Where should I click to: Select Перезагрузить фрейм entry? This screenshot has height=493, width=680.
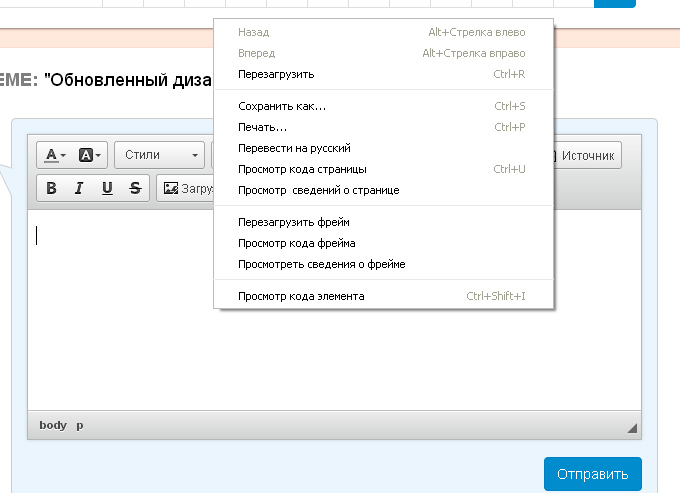pos(293,222)
